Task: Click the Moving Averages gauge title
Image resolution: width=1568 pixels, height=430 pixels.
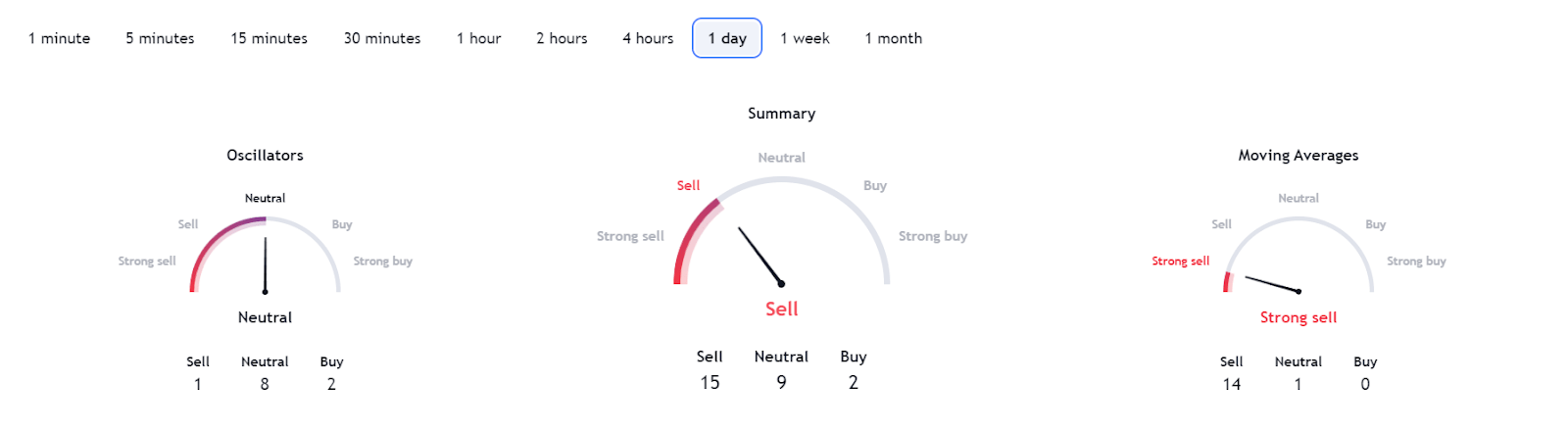Action: point(1298,155)
